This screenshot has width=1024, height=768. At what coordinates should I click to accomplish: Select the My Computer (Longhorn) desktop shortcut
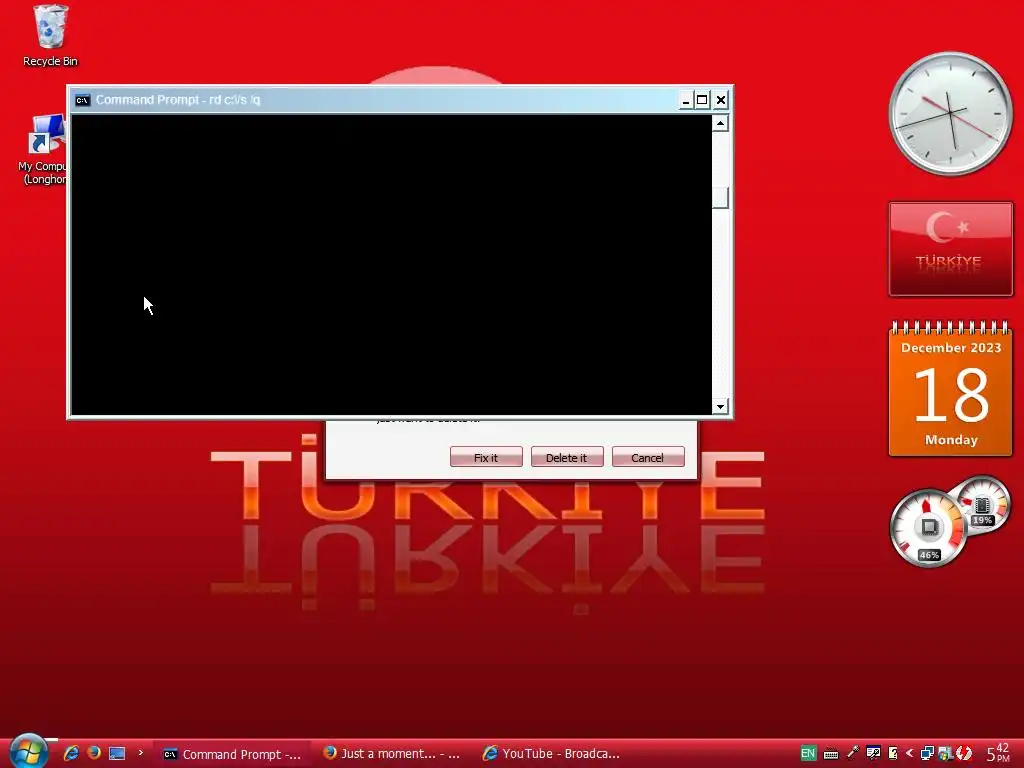[43, 150]
